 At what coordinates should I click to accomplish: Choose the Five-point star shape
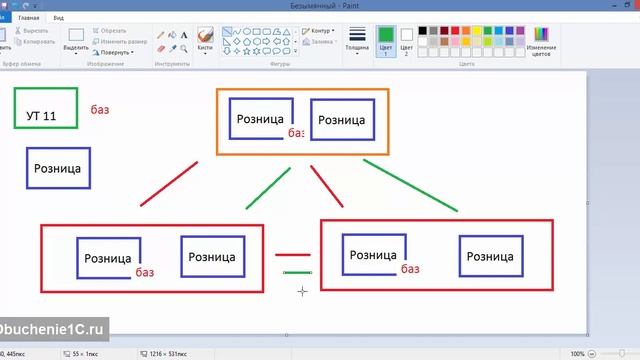(247, 51)
